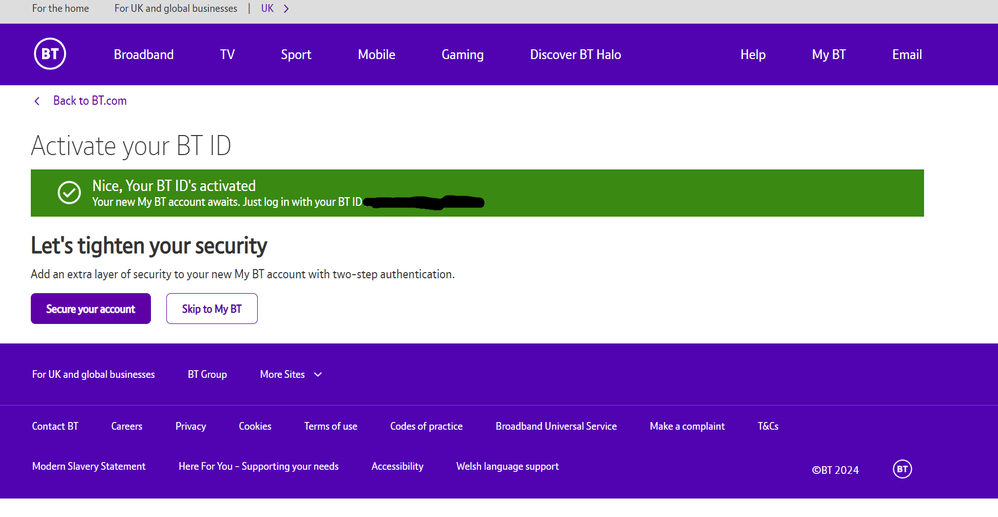The width and height of the screenshot is (998, 517).
Task: Click the Let's tighten your security heading
Action: pyautogui.click(x=149, y=246)
